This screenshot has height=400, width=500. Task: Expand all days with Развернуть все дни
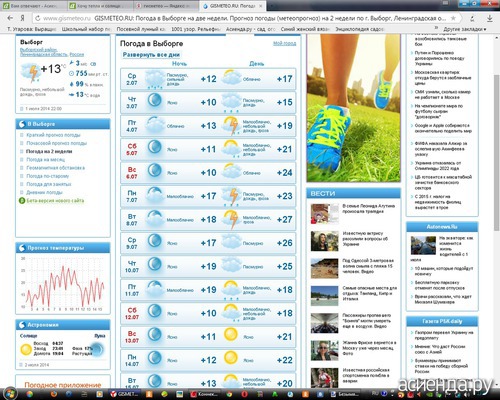(x=151, y=55)
